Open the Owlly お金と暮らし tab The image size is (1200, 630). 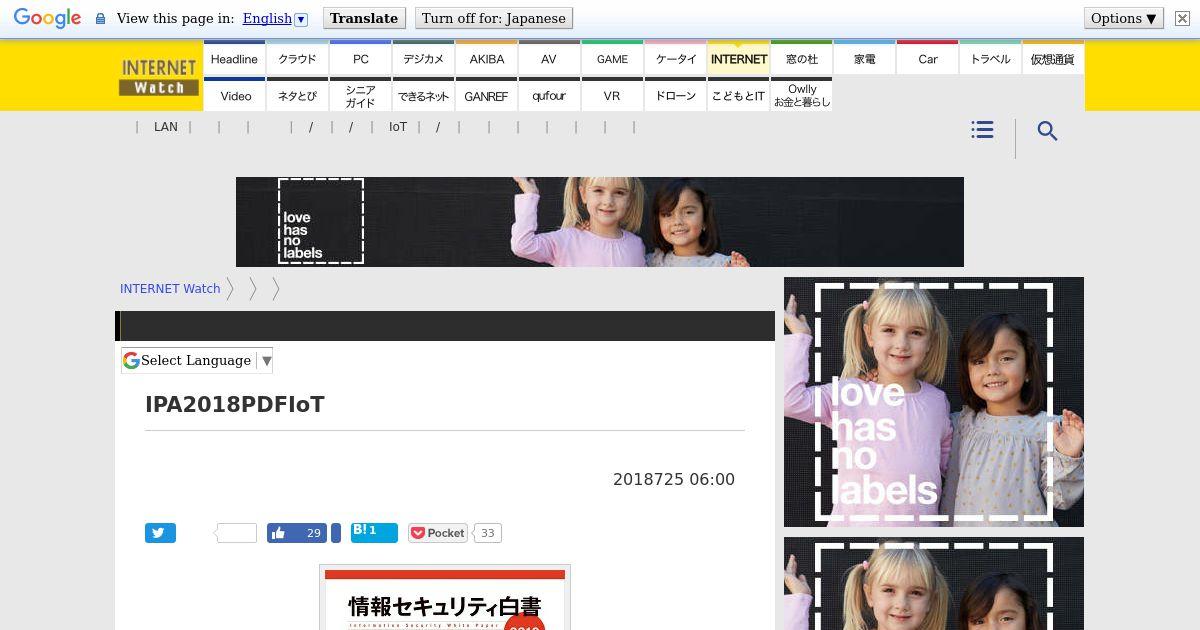pyautogui.click(x=801, y=95)
